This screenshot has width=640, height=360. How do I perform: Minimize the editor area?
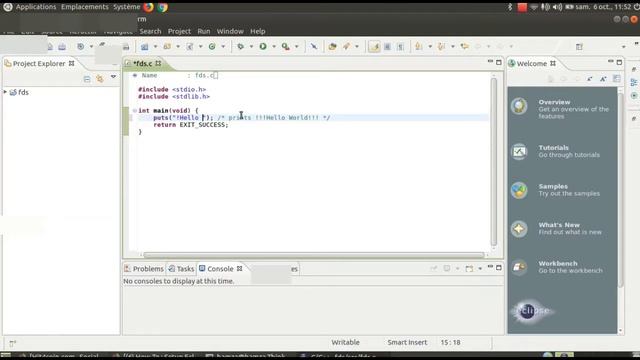(490, 62)
